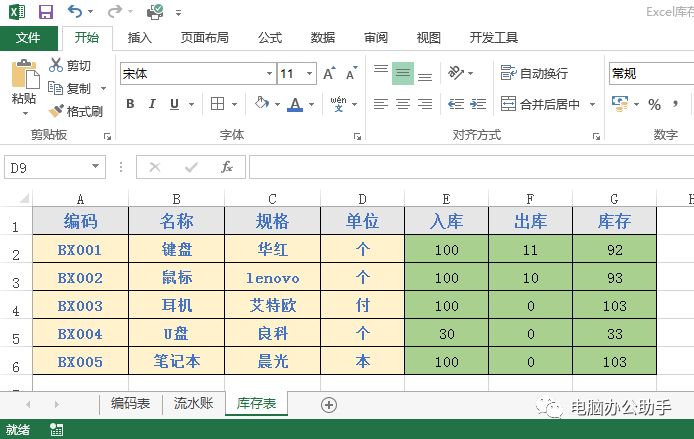Image resolution: width=694 pixels, height=439 pixels.
Task: Switch to the 插入 ribbon tab
Action: (x=139, y=38)
